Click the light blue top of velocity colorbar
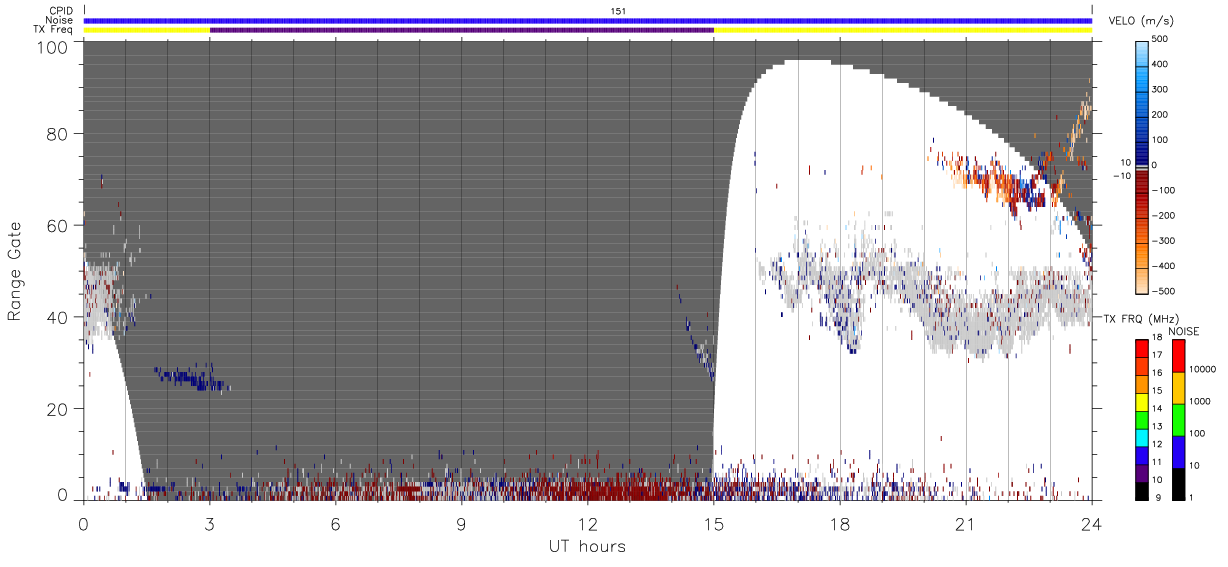This screenshot has width=1228, height=567. point(1142,52)
